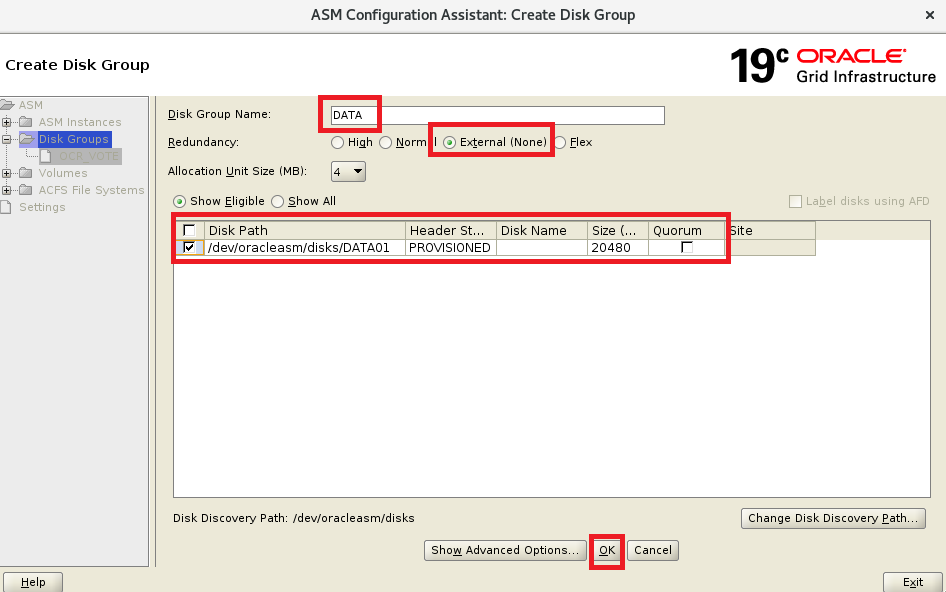This screenshot has height=592, width=946.
Task: Click the Disk Group Name input field
Action: (x=498, y=115)
